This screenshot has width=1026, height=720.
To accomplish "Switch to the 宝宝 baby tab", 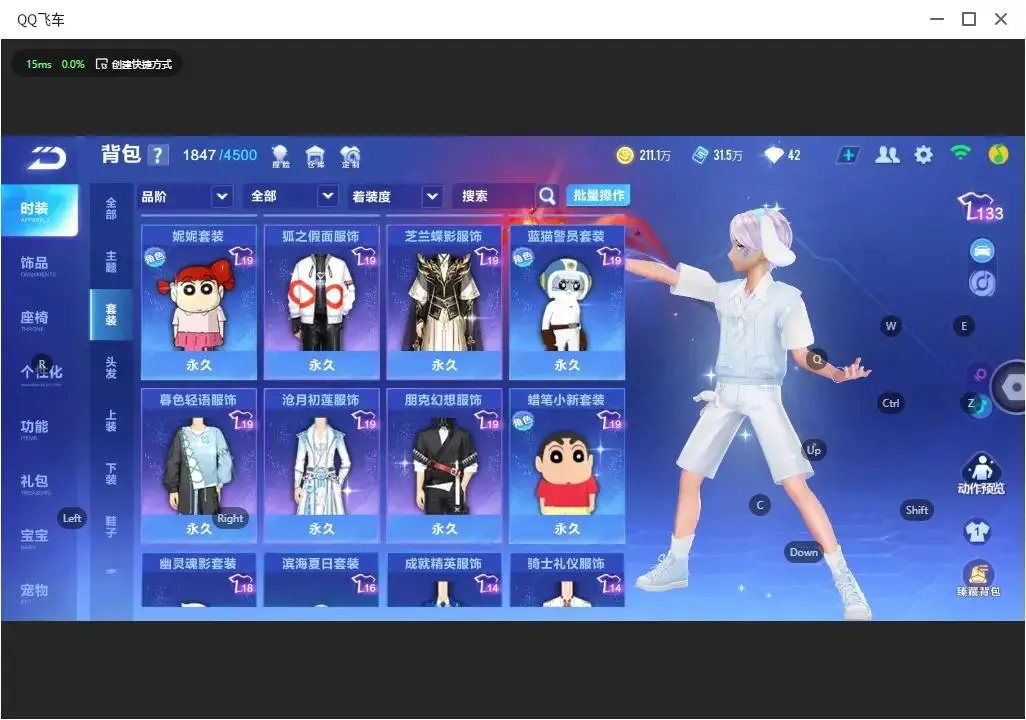I will pyautogui.click(x=34, y=537).
